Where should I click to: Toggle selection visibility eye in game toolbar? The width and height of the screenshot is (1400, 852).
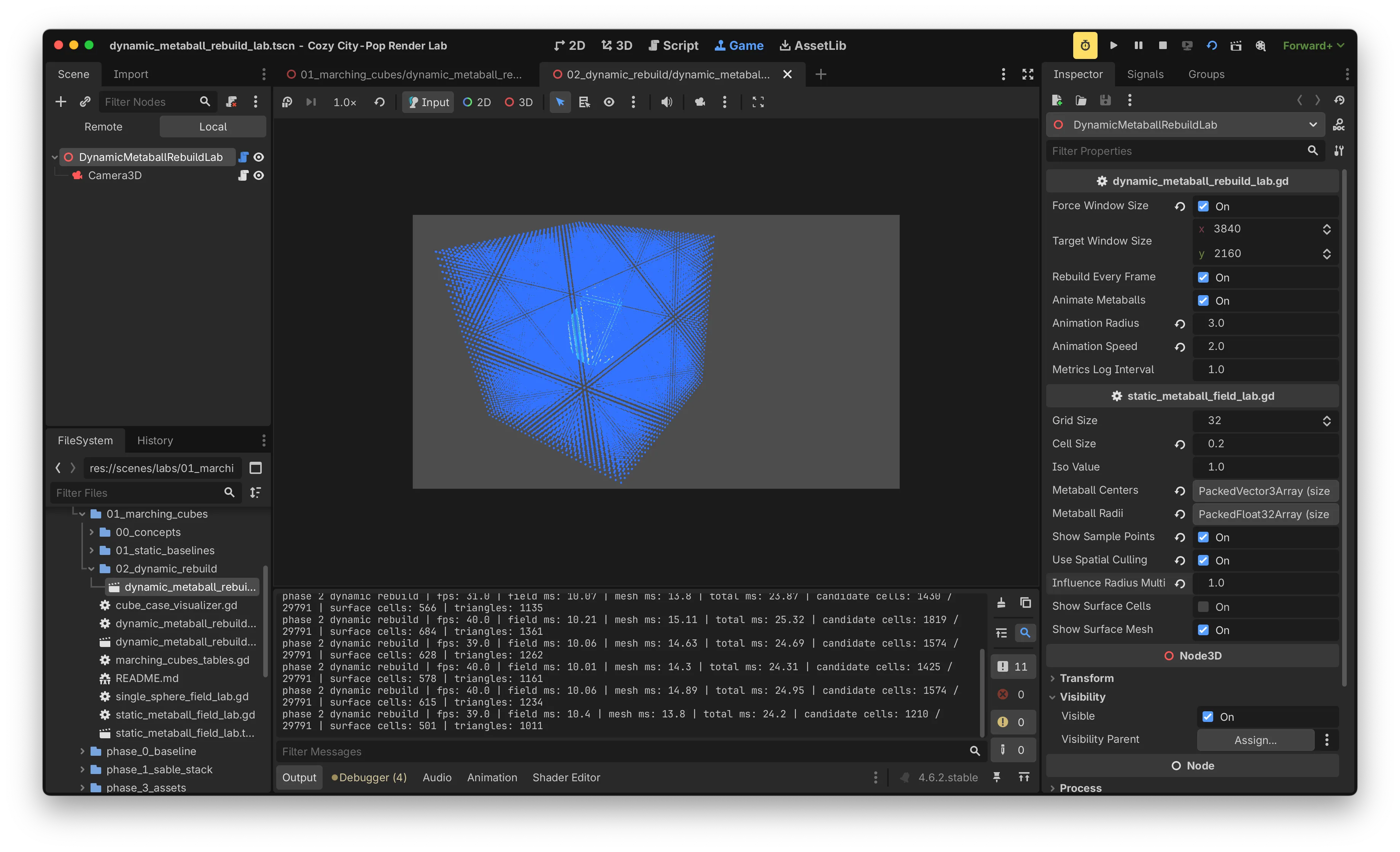tap(609, 102)
